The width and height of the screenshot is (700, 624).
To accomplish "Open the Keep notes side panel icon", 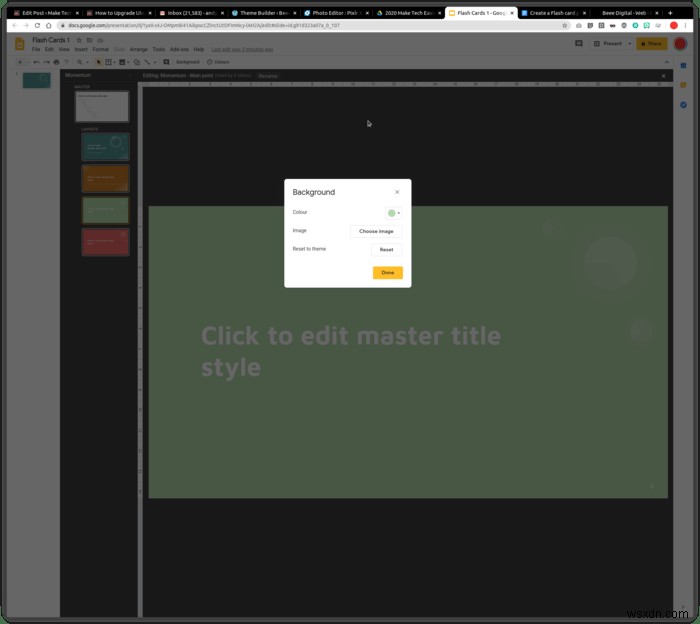I will (x=683, y=85).
